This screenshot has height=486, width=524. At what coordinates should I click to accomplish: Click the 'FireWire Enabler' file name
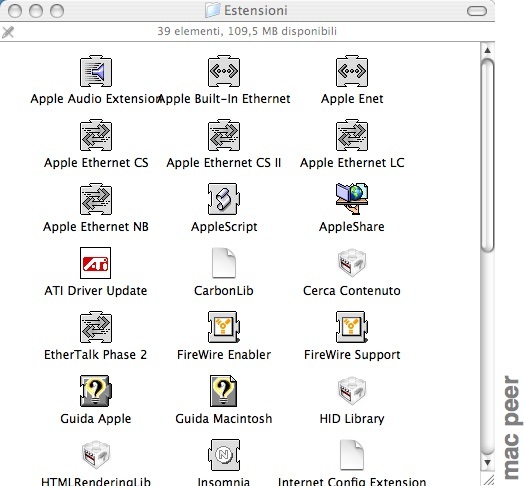tap(224, 355)
